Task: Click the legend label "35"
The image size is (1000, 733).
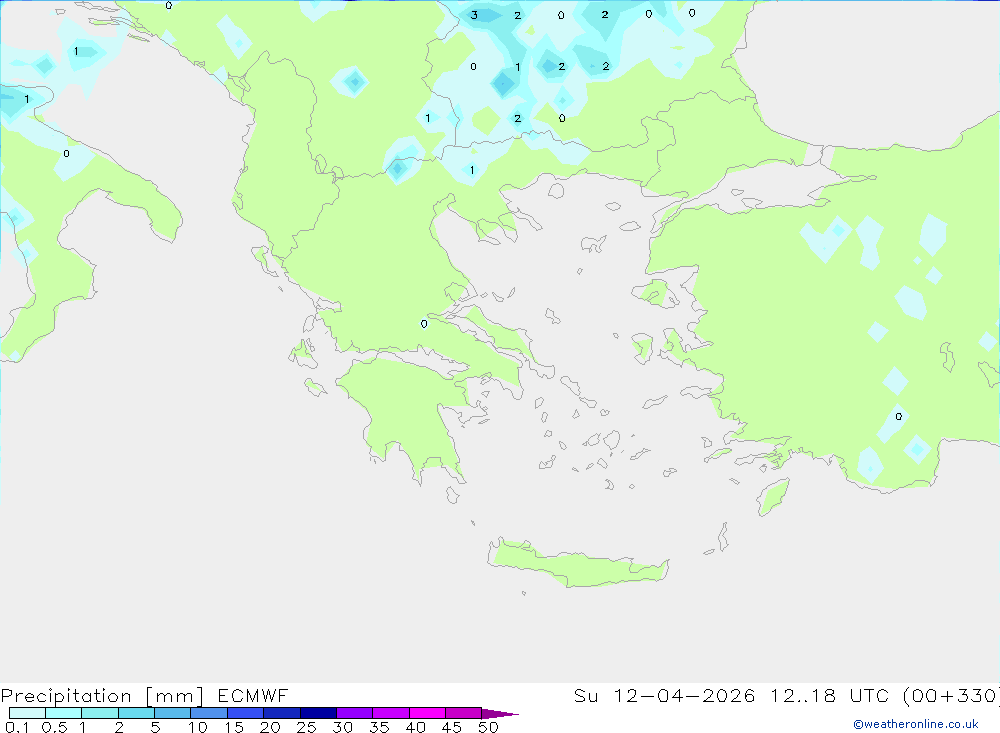Action: coord(379,727)
